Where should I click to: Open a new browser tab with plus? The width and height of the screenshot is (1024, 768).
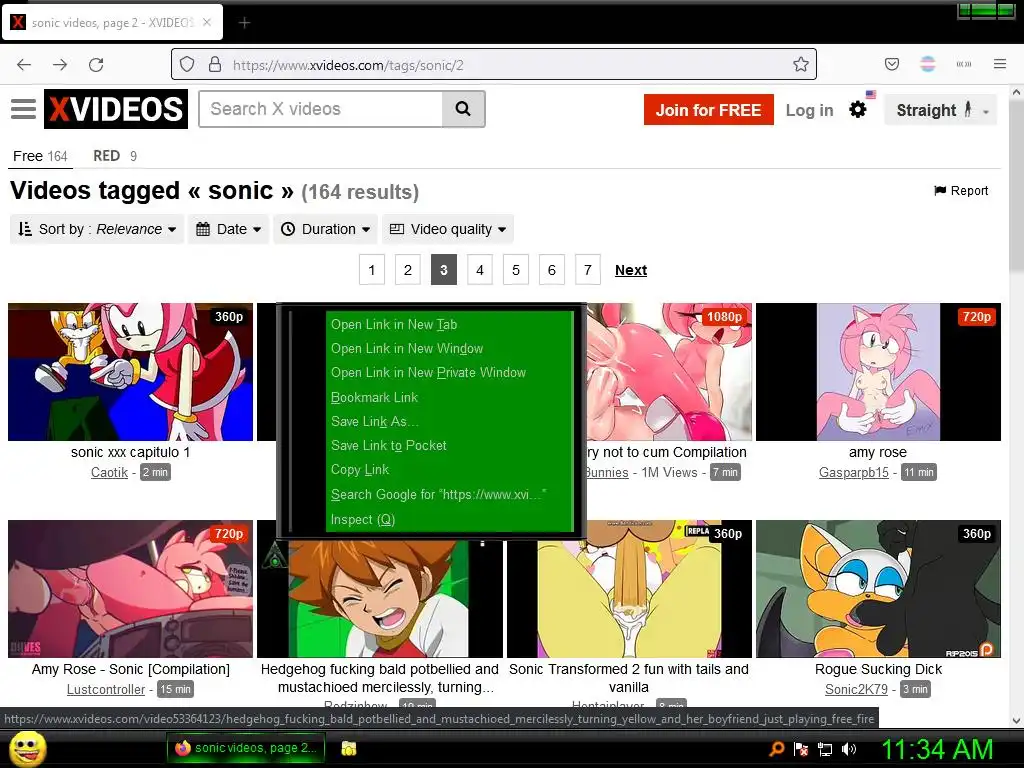[x=244, y=23]
